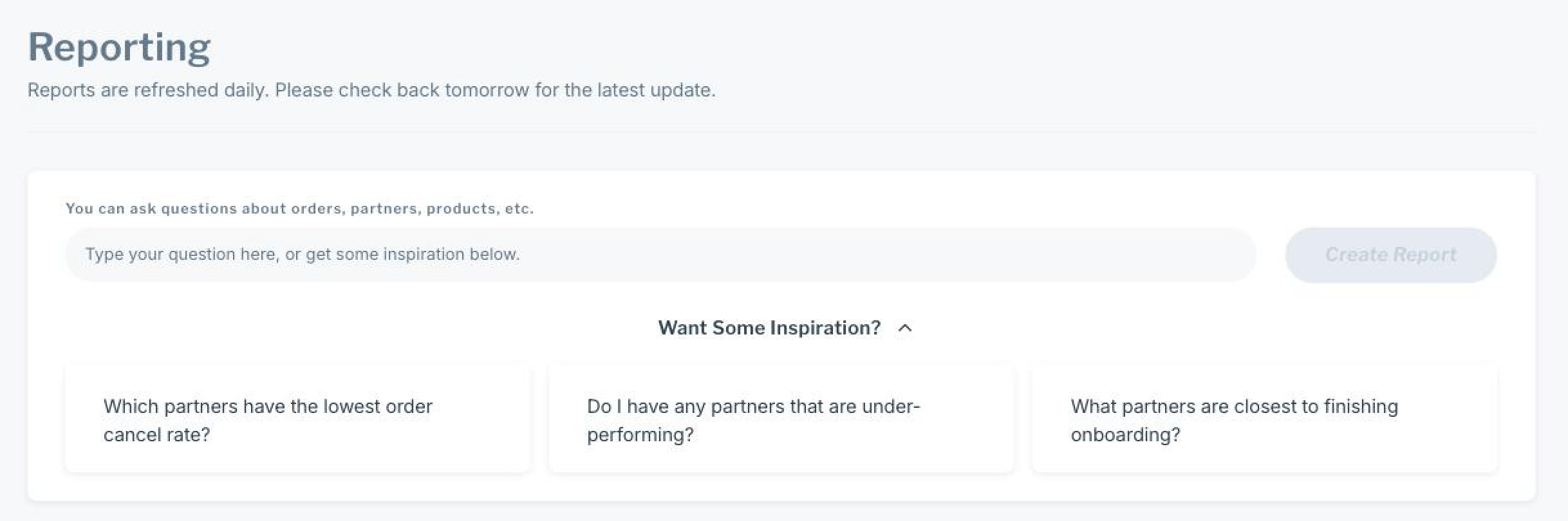
Task: Pick "What partners are closest to finishing onboarding?"
Action: pos(1264,420)
